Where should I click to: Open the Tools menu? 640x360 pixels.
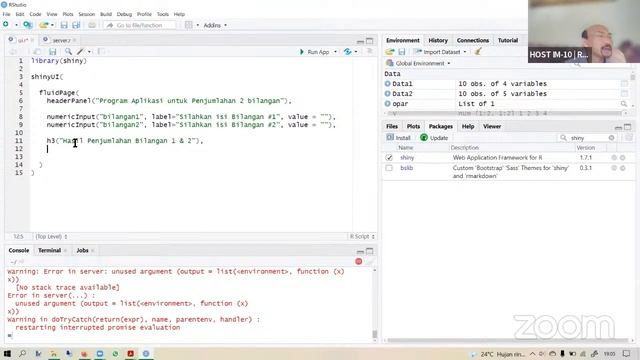[x=163, y=14]
